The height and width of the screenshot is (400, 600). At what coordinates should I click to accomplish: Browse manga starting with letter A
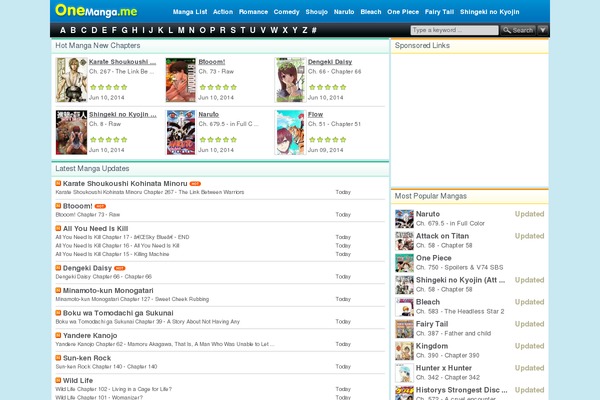[63, 30]
